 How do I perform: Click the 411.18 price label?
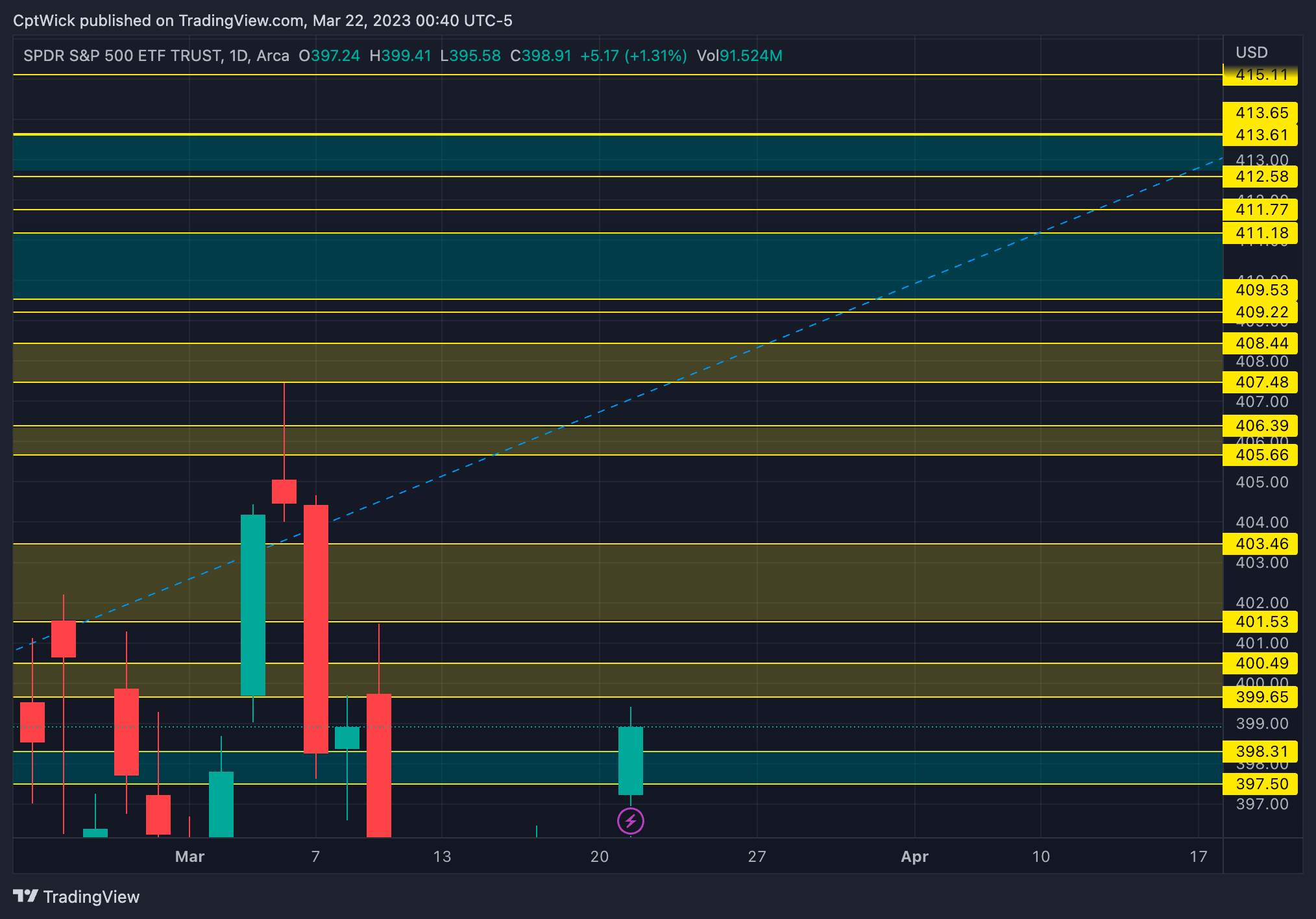(x=1260, y=233)
